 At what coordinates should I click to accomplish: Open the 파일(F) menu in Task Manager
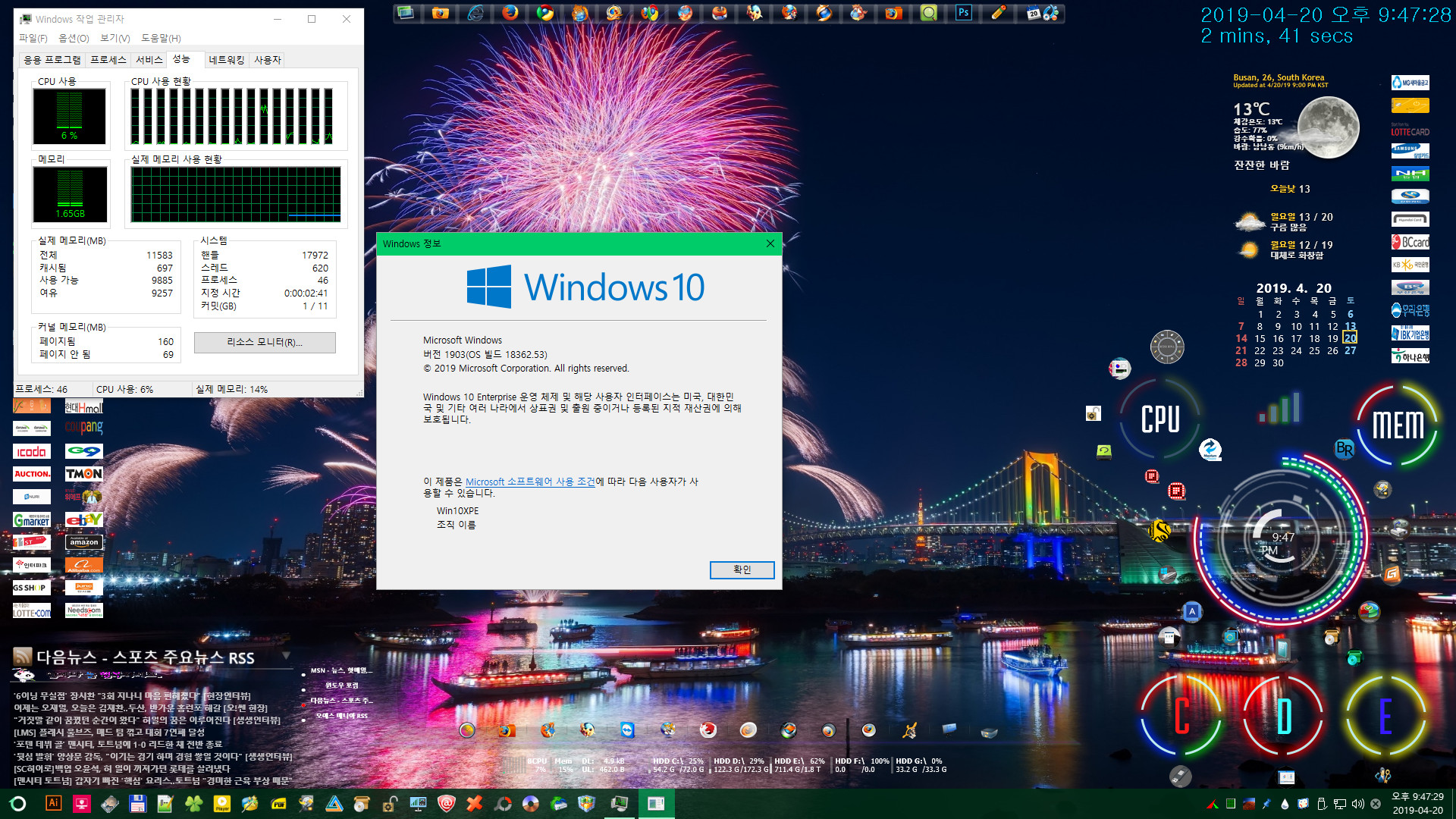click(x=33, y=38)
